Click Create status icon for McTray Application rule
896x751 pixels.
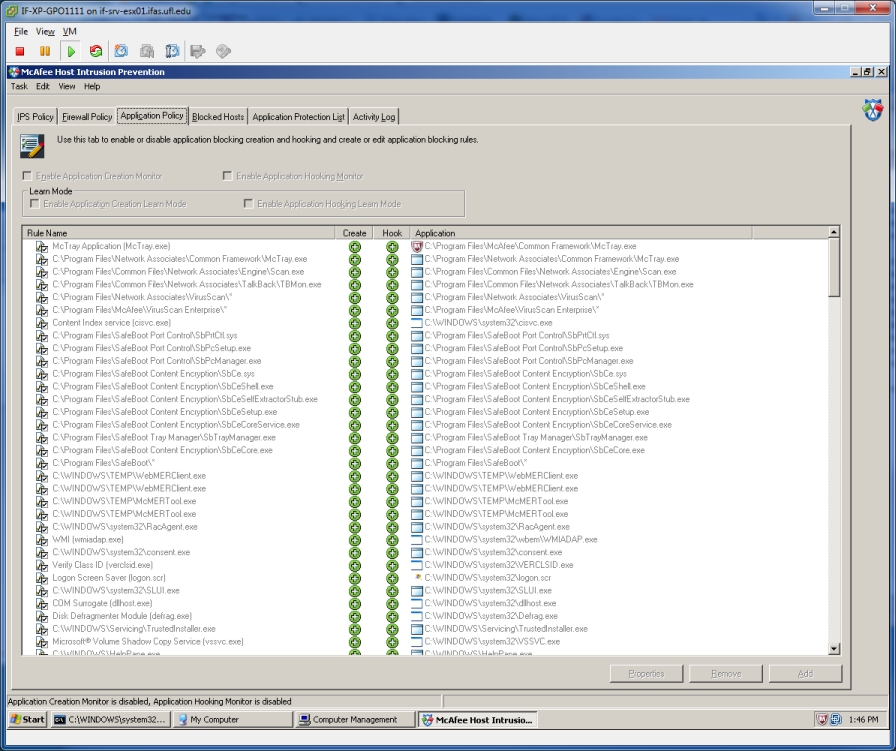355,247
